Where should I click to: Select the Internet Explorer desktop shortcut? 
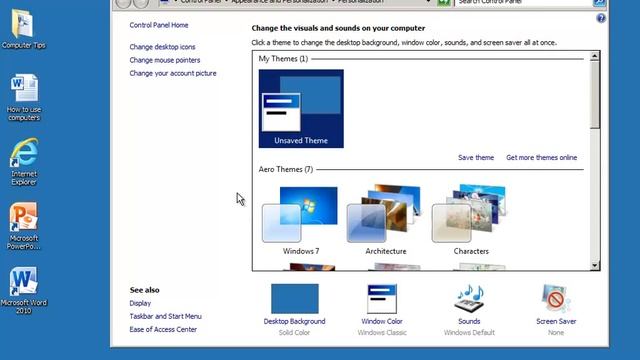[x=24, y=162]
